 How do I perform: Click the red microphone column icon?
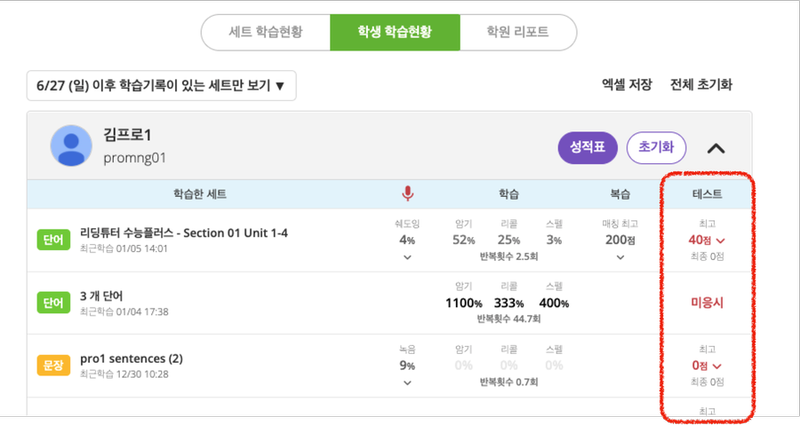point(408,194)
